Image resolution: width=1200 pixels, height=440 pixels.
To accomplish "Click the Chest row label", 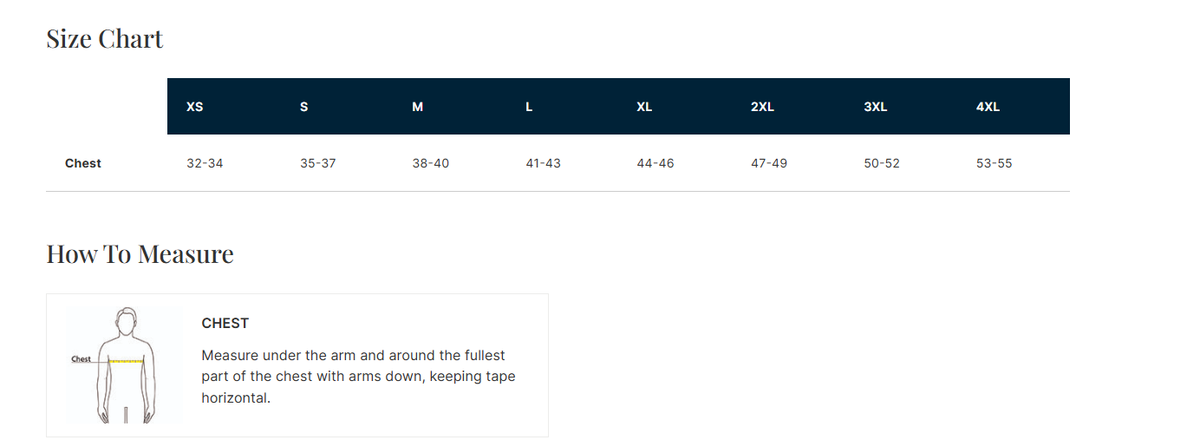I will tap(83, 163).
